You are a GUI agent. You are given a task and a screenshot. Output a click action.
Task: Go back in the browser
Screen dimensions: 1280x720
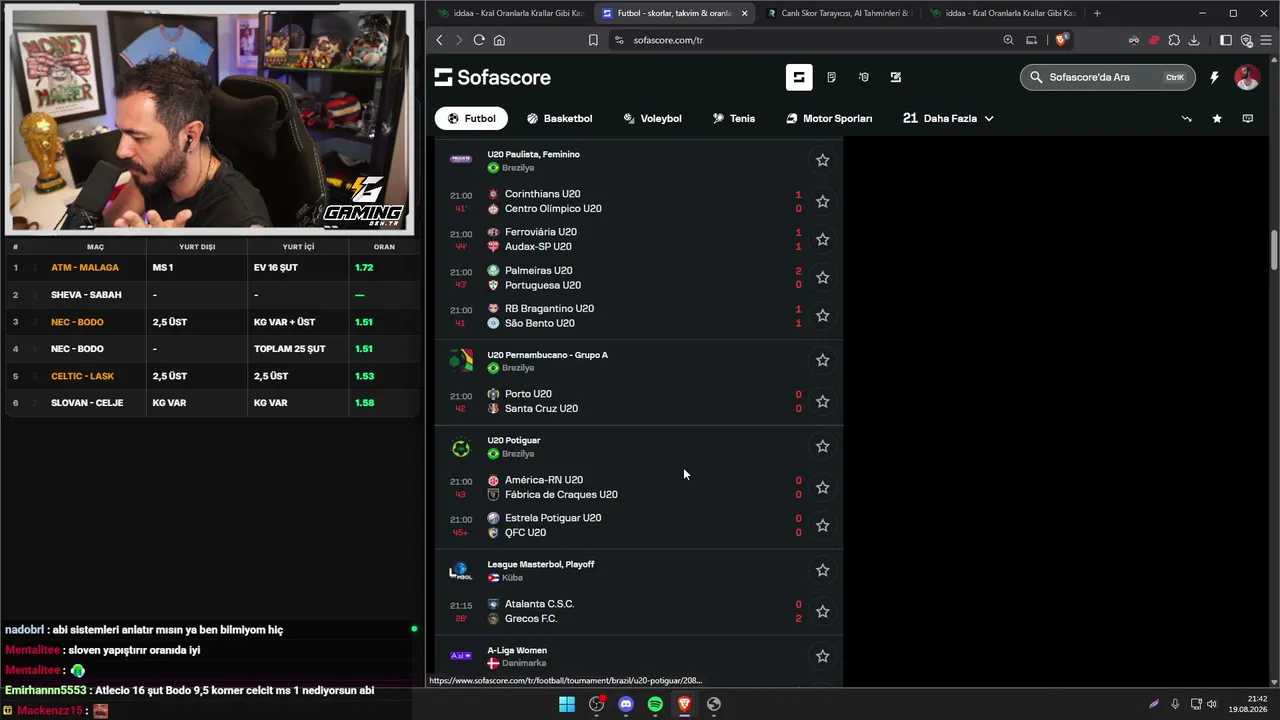pyautogui.click(x=439, y=40)
